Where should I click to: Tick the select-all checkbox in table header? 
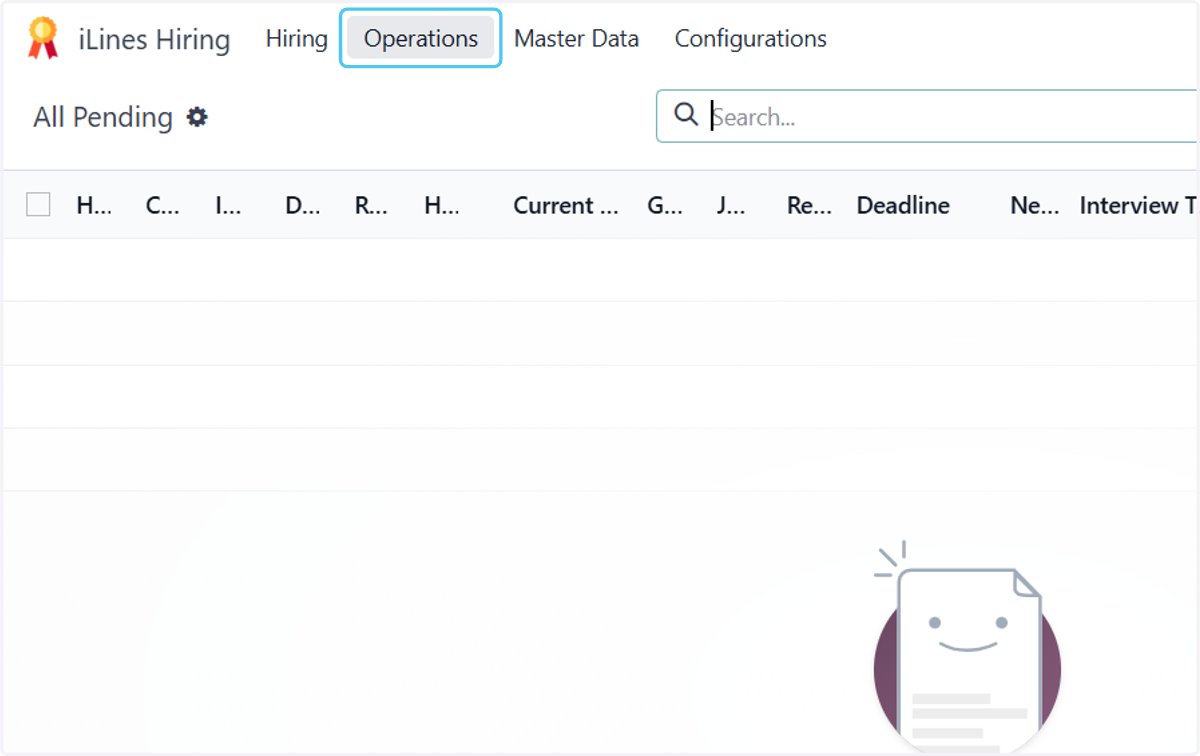(38, 205)
